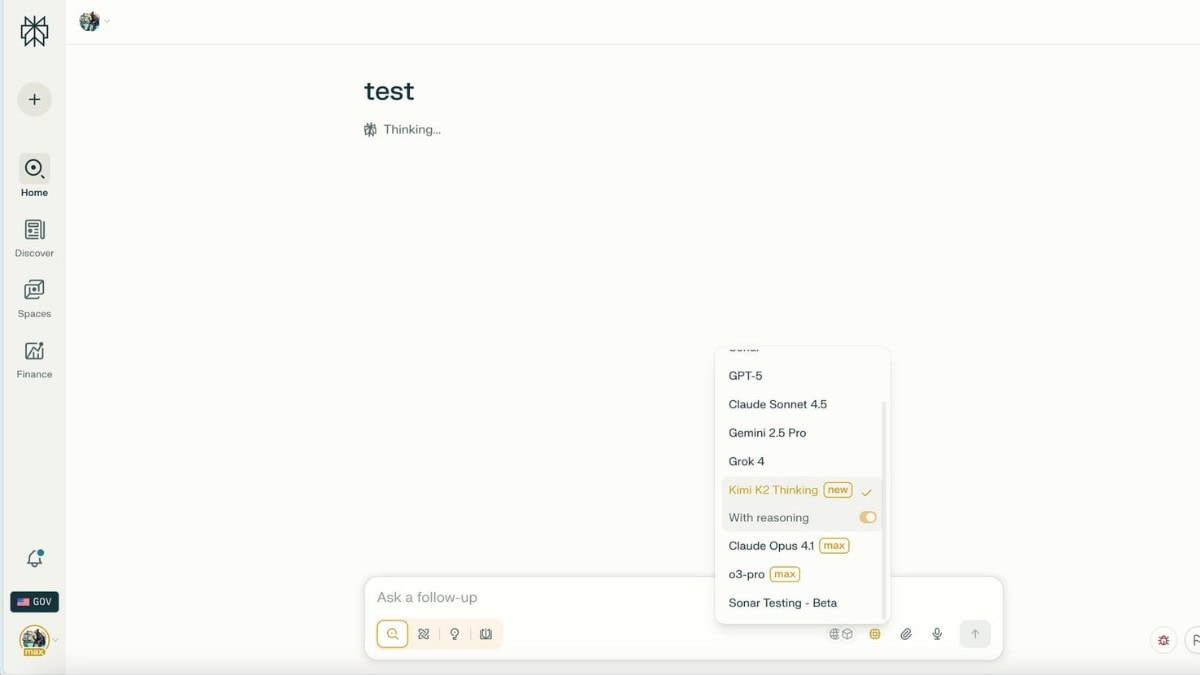
Task: Click the paperclip attach file icon
Action: [x=906, y=634]
